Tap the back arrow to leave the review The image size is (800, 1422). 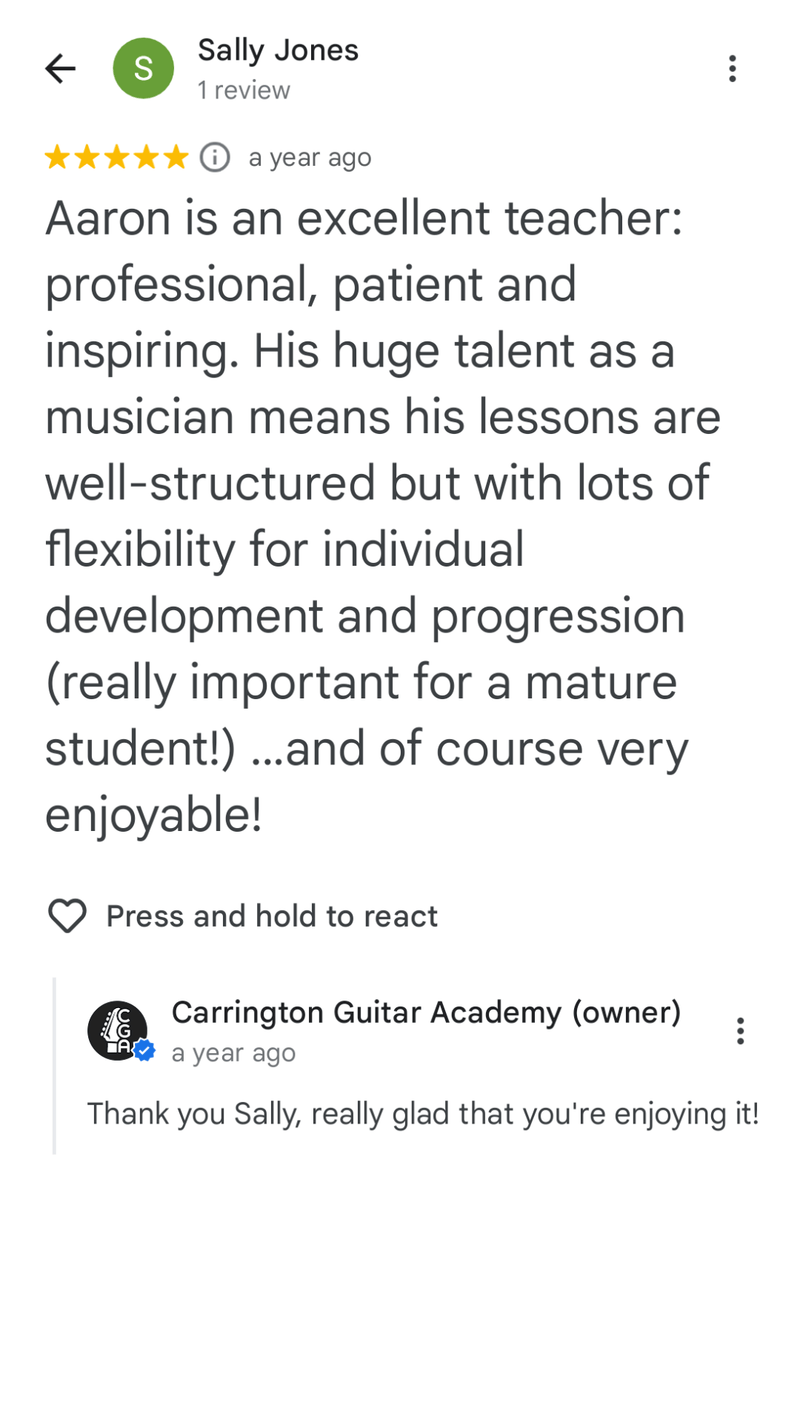59,68
